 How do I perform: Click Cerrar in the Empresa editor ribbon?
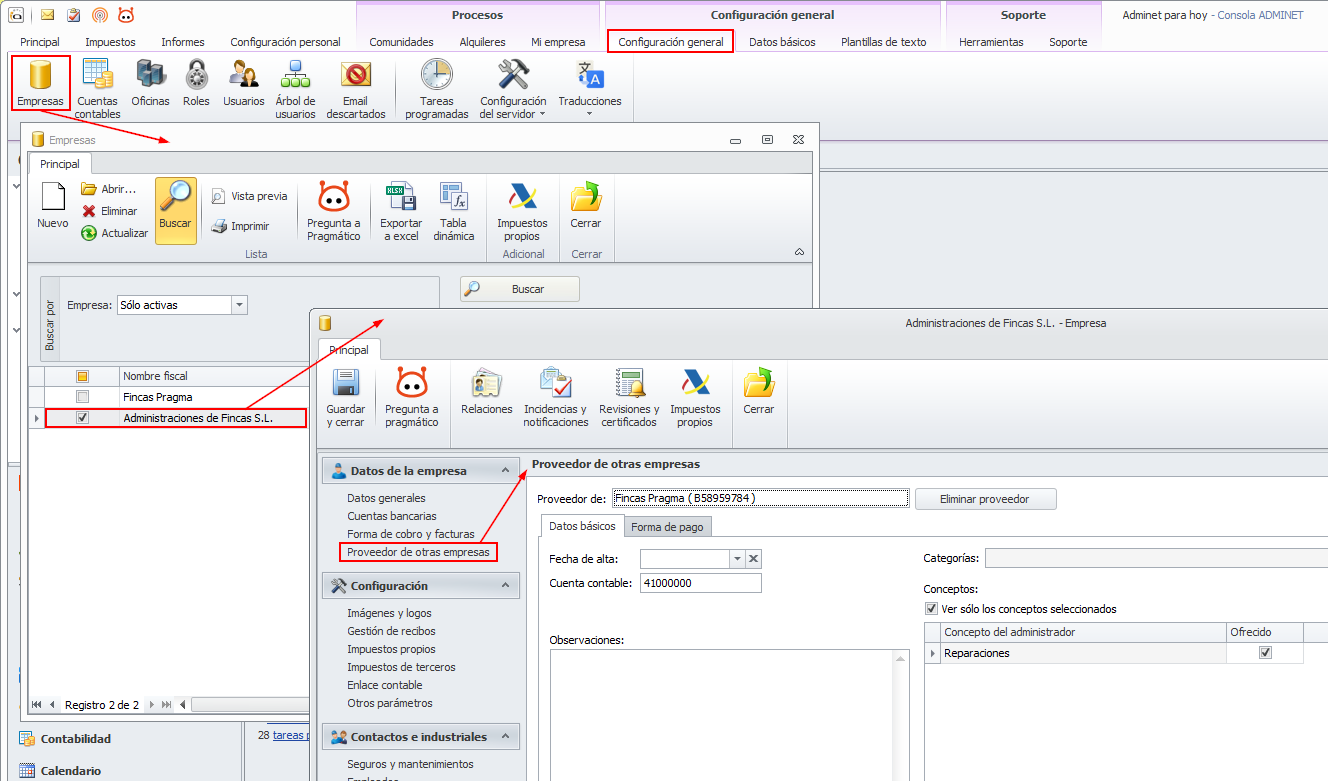click(x=759, y=393)
